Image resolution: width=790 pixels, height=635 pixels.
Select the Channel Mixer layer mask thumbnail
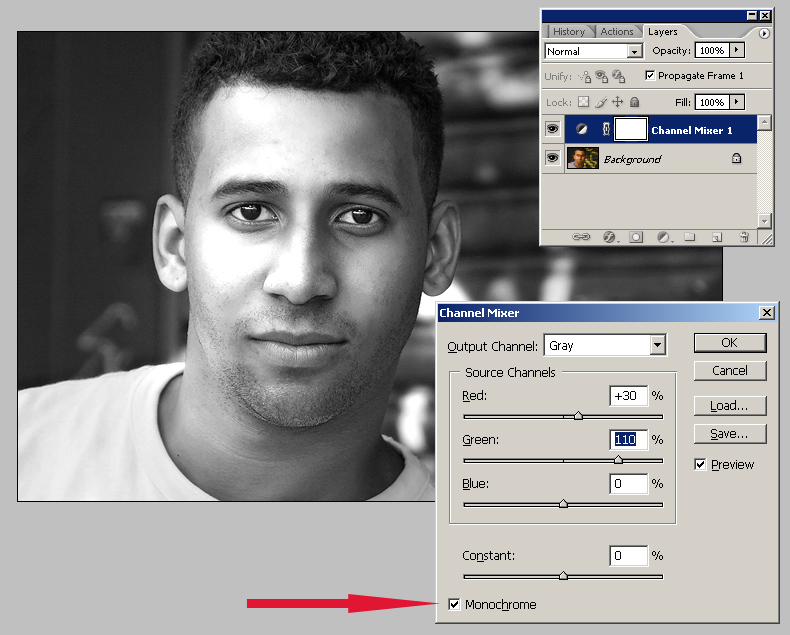click(631, 129)
